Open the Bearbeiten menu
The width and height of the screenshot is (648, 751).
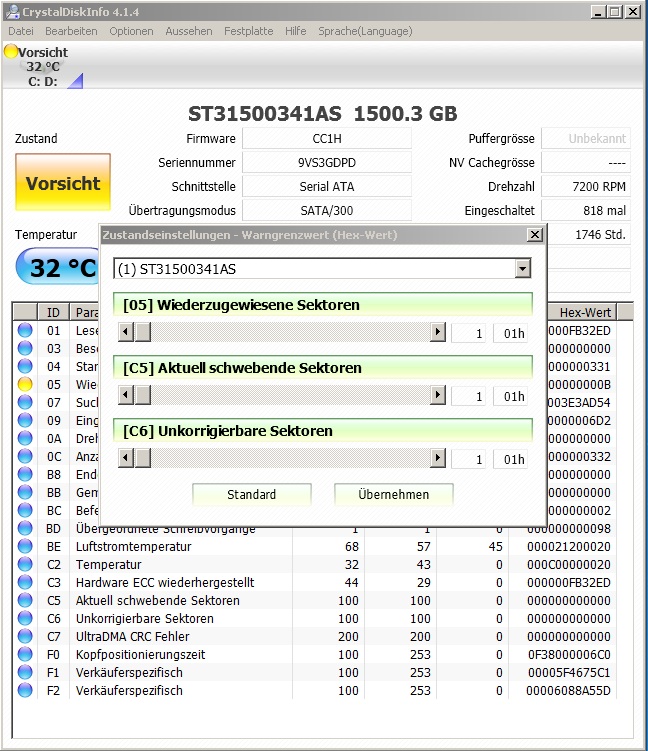point(71,31)
